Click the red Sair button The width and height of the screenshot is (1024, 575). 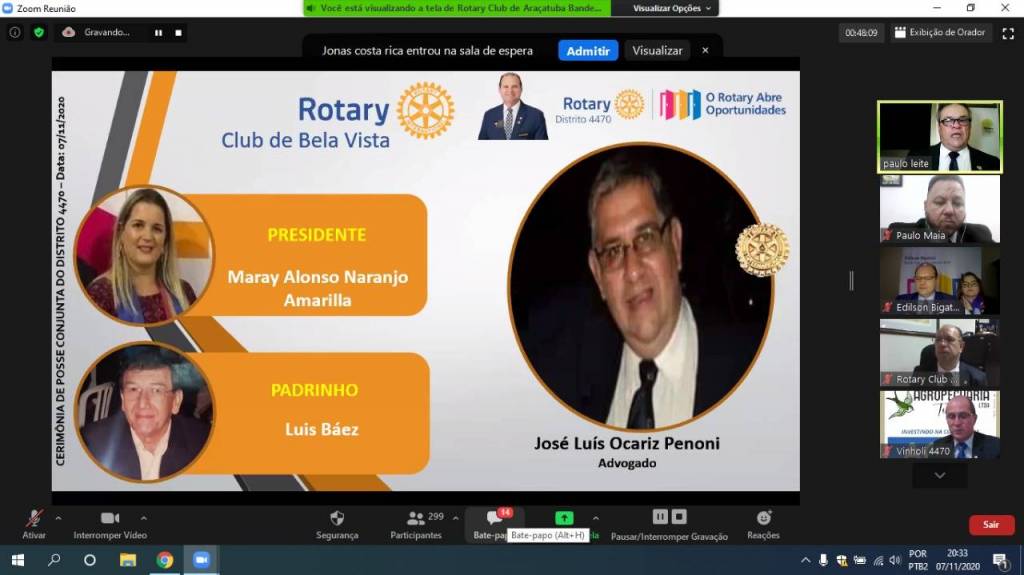[991, 524]
